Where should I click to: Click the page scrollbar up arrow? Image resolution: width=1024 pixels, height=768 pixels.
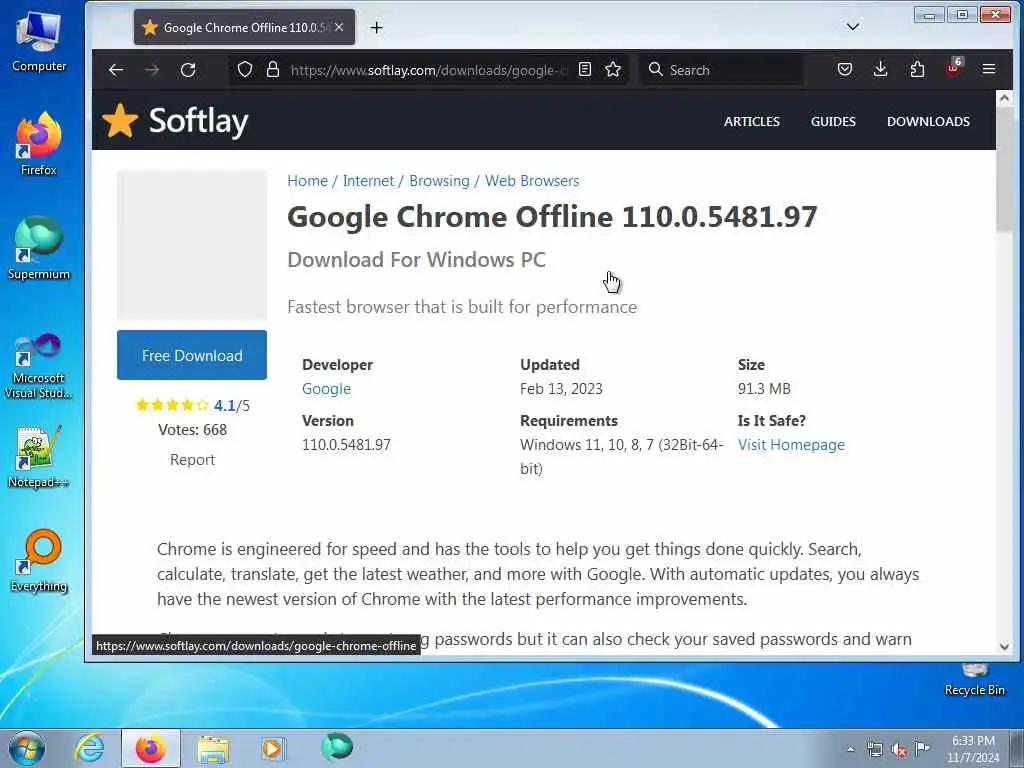1004,99
